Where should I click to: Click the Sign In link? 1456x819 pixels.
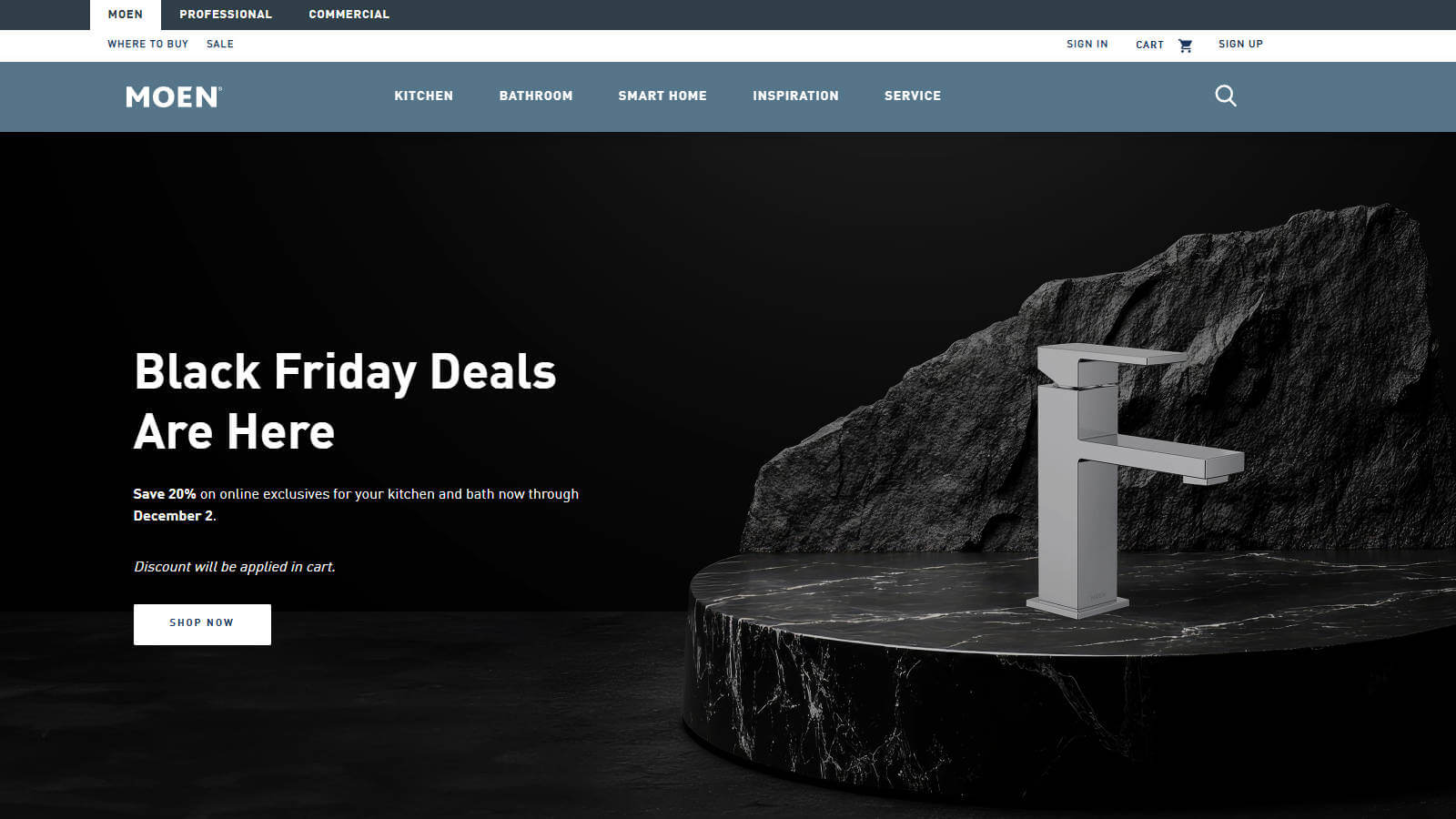tap(1087, 44)
